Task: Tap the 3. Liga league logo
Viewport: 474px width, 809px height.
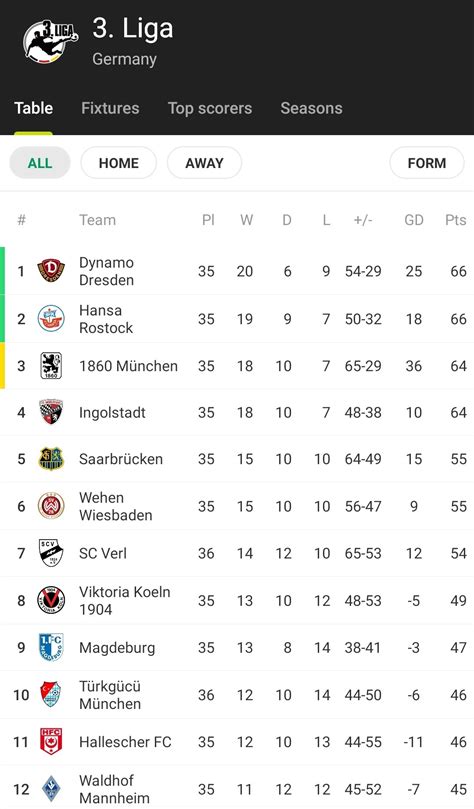Action: tap(51, 41)
